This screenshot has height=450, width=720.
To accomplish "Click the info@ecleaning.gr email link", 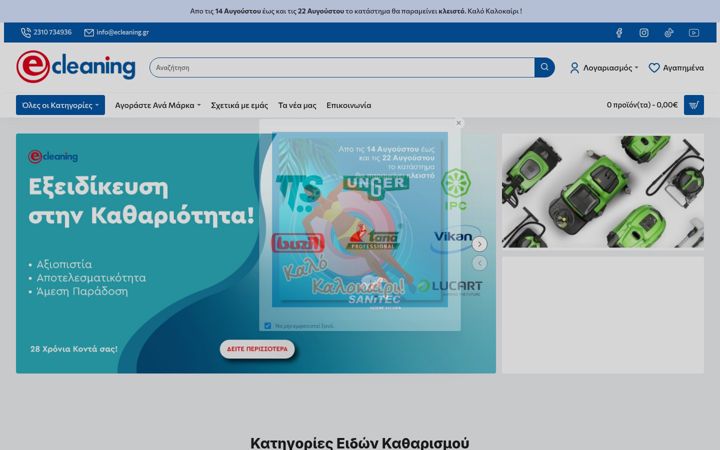I will 117,32.
